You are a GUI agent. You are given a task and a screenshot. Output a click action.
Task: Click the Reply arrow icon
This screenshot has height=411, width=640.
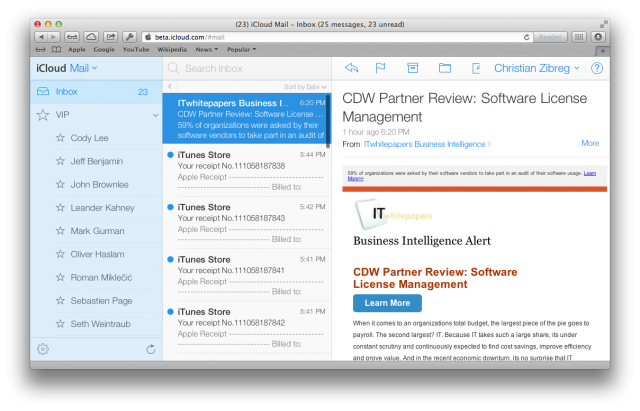tap(351, 68)
